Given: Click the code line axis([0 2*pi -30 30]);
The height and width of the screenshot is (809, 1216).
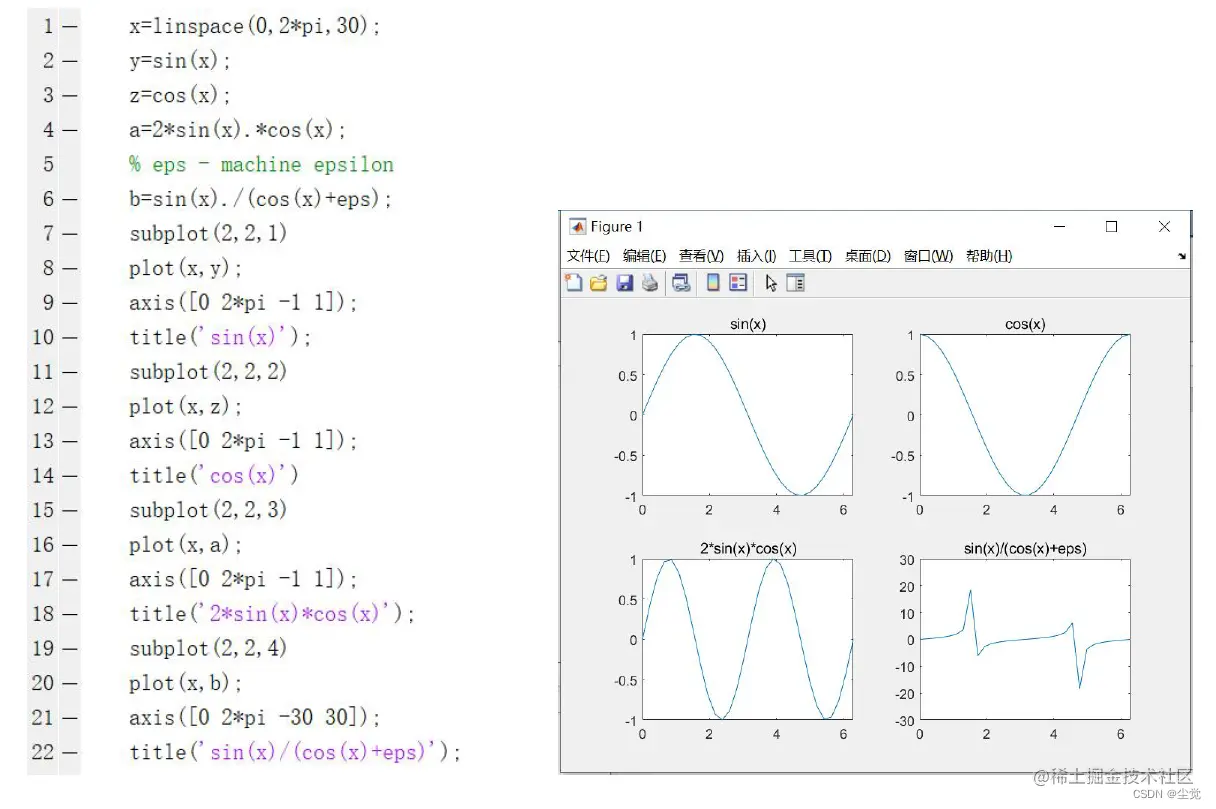Looking at the screenshot, I should point(255,717).
